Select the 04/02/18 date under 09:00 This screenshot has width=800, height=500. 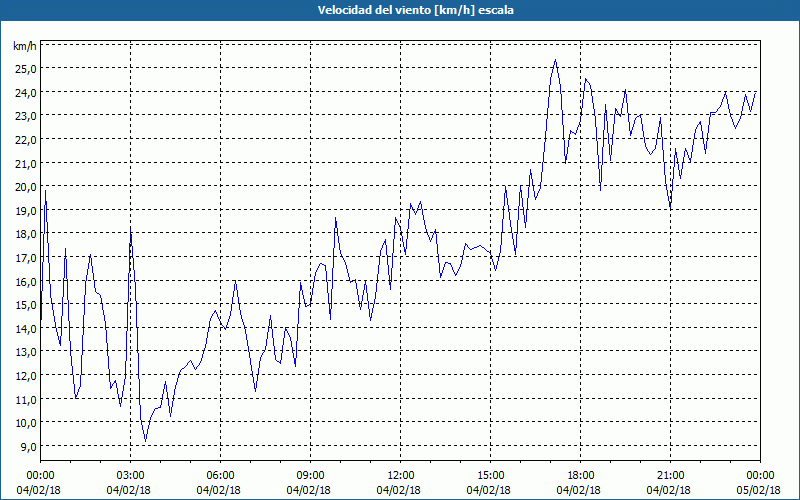(309, 490)
